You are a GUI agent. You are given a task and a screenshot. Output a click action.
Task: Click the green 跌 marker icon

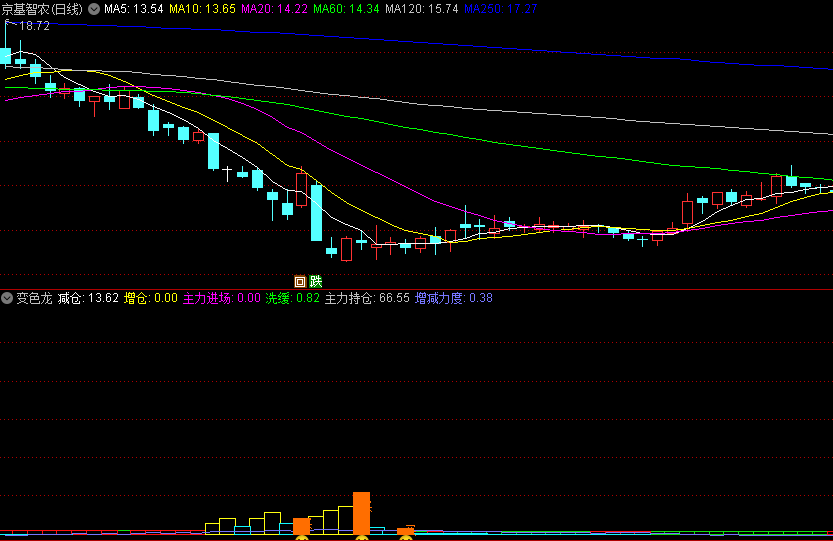tap(316, 282)
